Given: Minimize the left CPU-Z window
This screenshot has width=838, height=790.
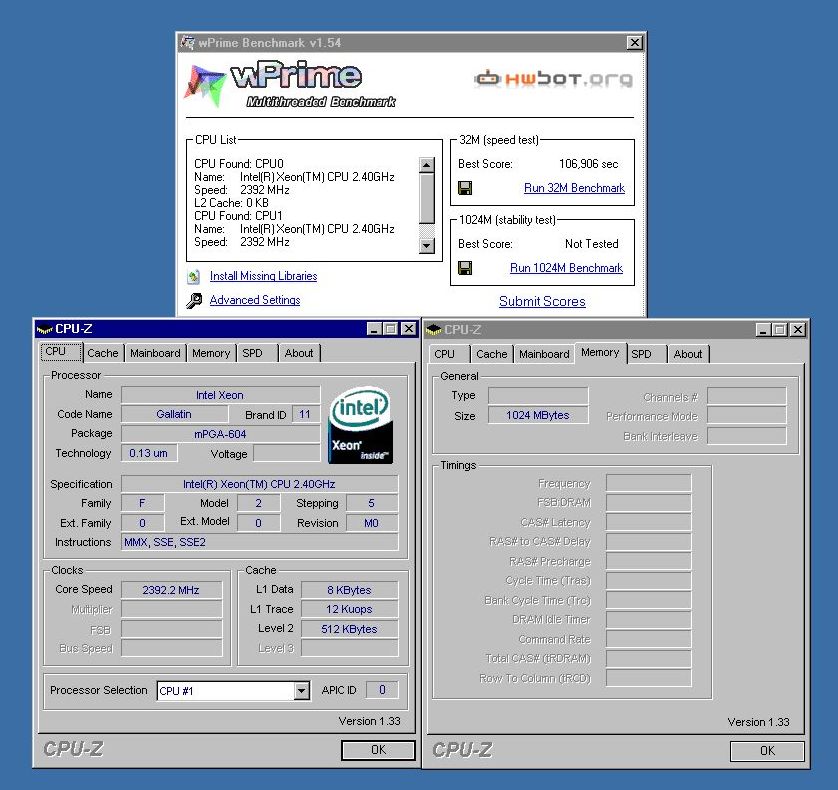Looking at the screenshot, I should tap(374, 329).
